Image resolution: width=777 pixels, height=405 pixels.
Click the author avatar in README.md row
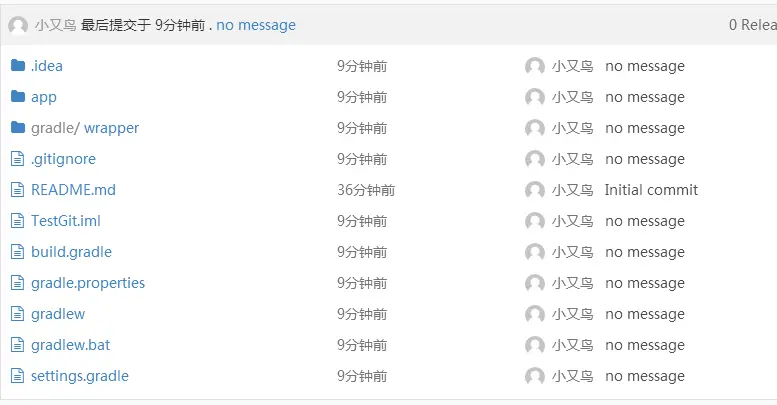click(x=535, y=190)
